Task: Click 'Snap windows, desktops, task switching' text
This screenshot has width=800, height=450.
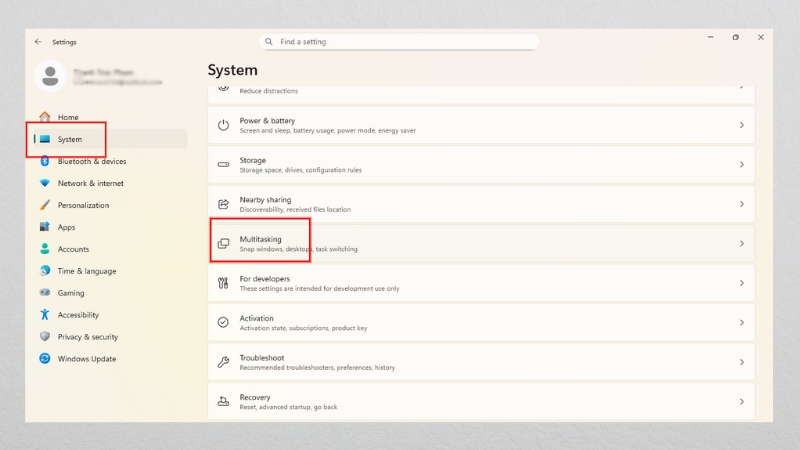Action: 298,249
